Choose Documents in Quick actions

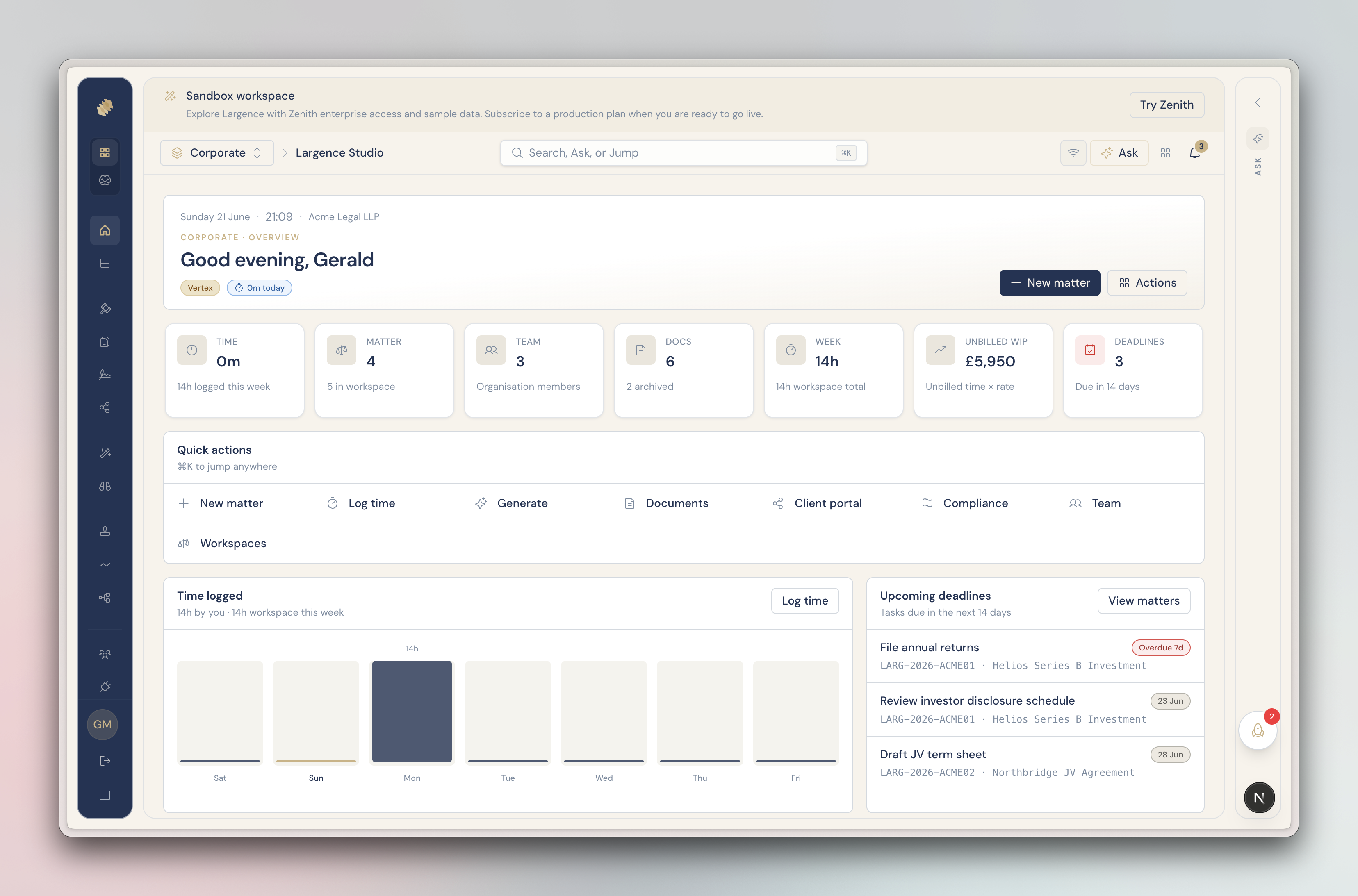pyautogui.click(x=666, y=503)
